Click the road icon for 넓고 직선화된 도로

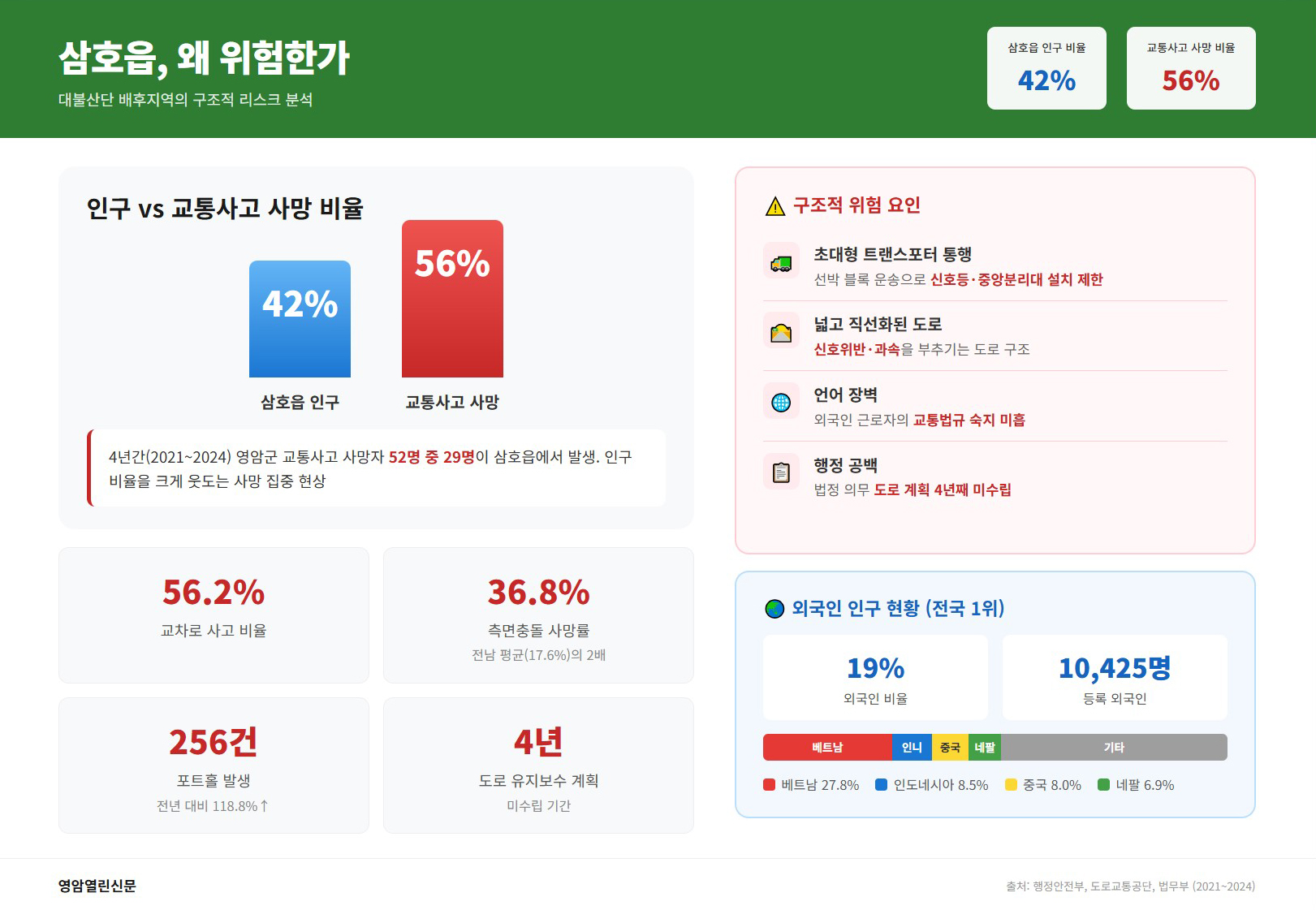point(781,332)
